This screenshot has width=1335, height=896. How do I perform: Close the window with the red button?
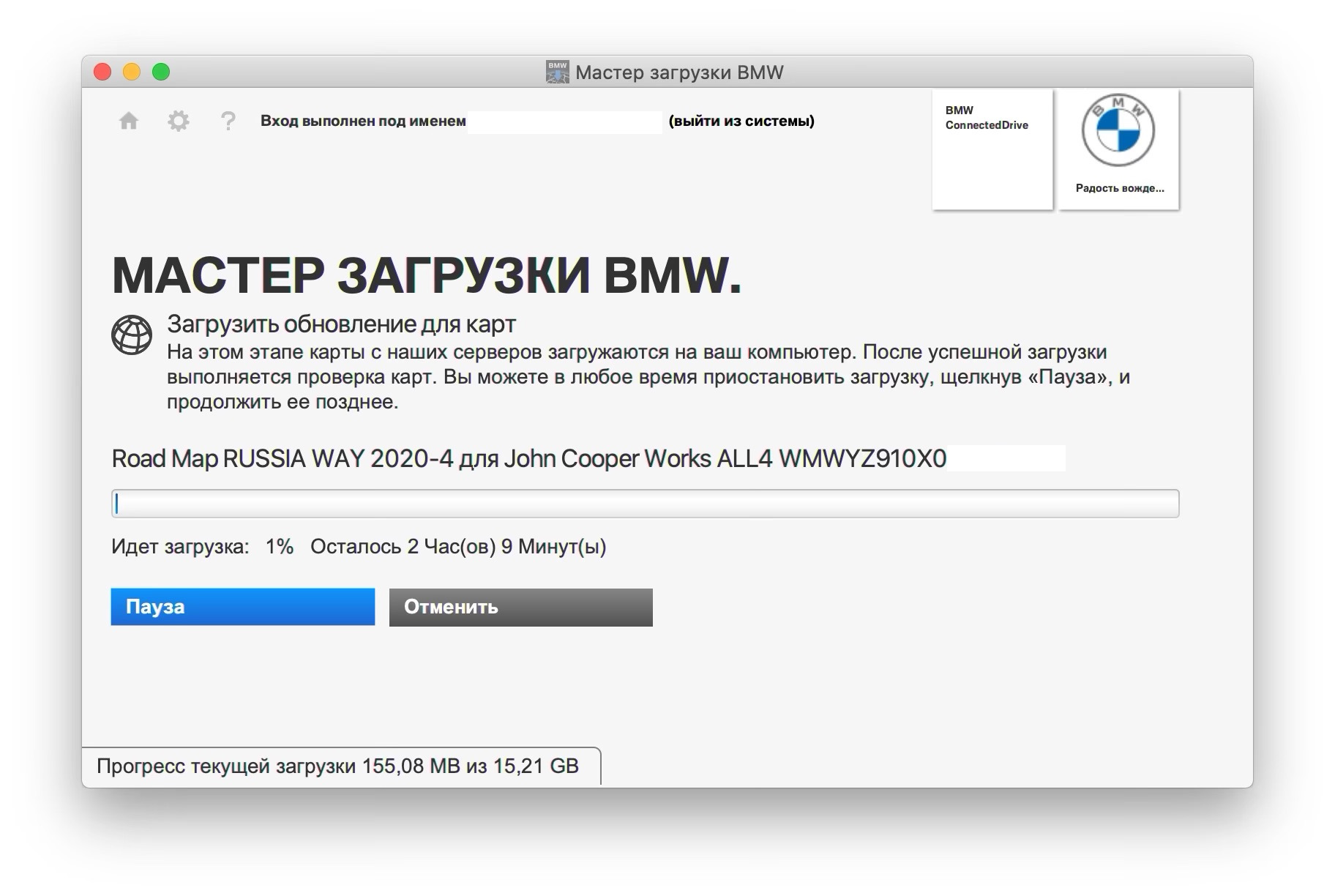coord(102,72)
